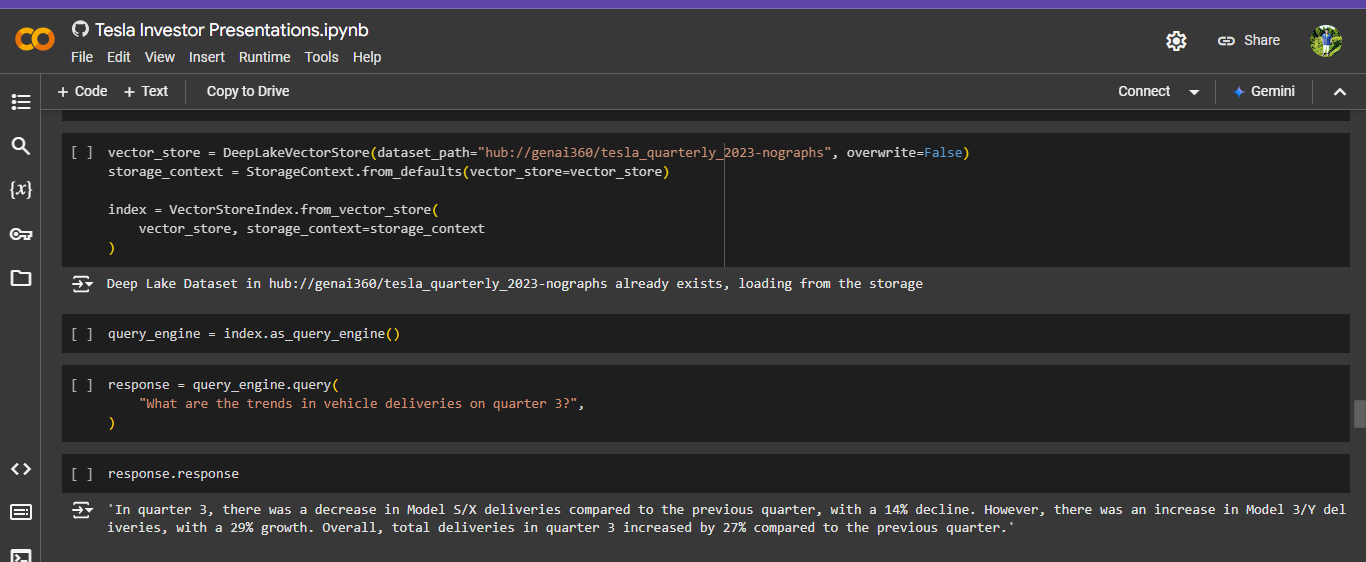The height and width of the screenshot is (562, 1366).
Task: Click Copy to Drive button
Action: 248,91
